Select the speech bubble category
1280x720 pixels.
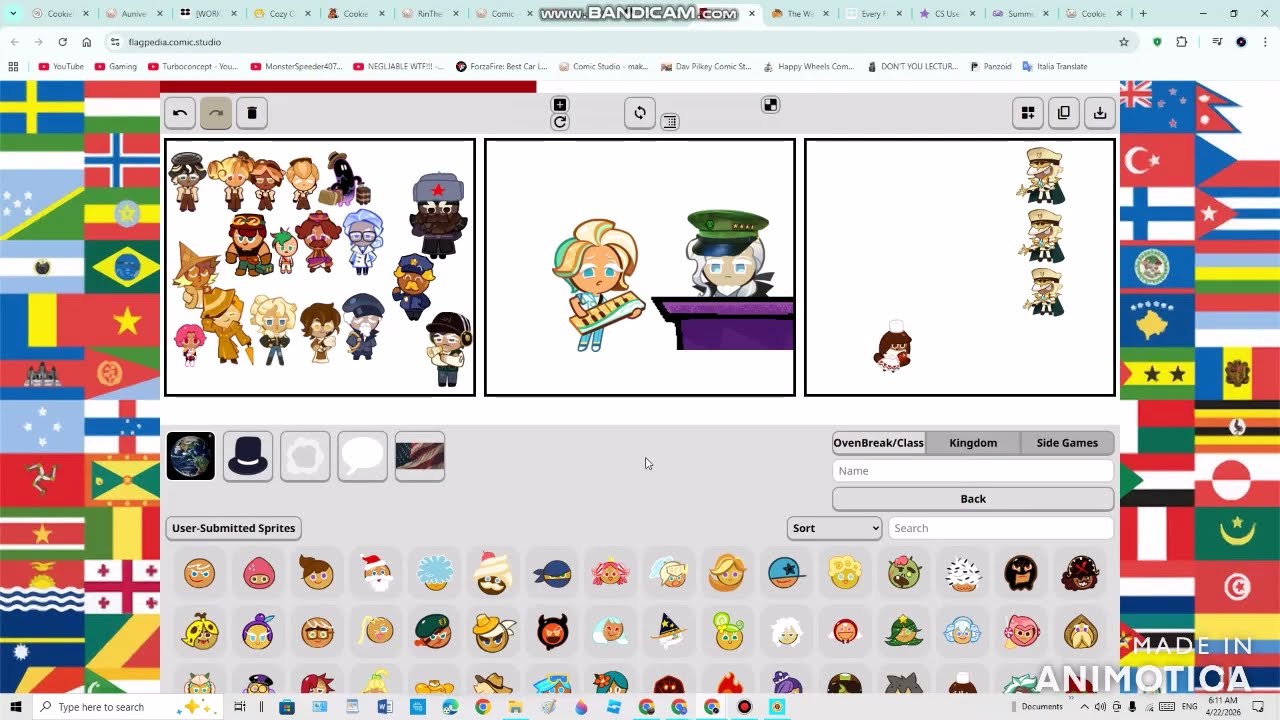(362, 456)
